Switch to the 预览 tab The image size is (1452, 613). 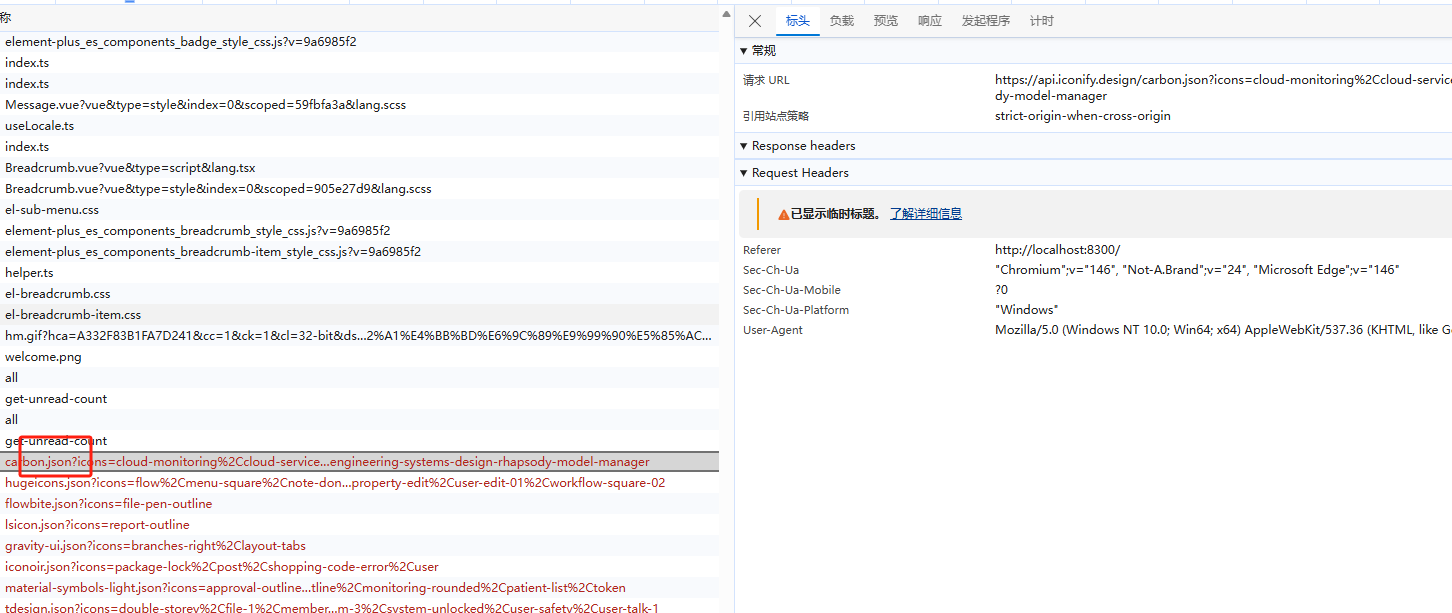pyautogui.click(x=886, y=21)
